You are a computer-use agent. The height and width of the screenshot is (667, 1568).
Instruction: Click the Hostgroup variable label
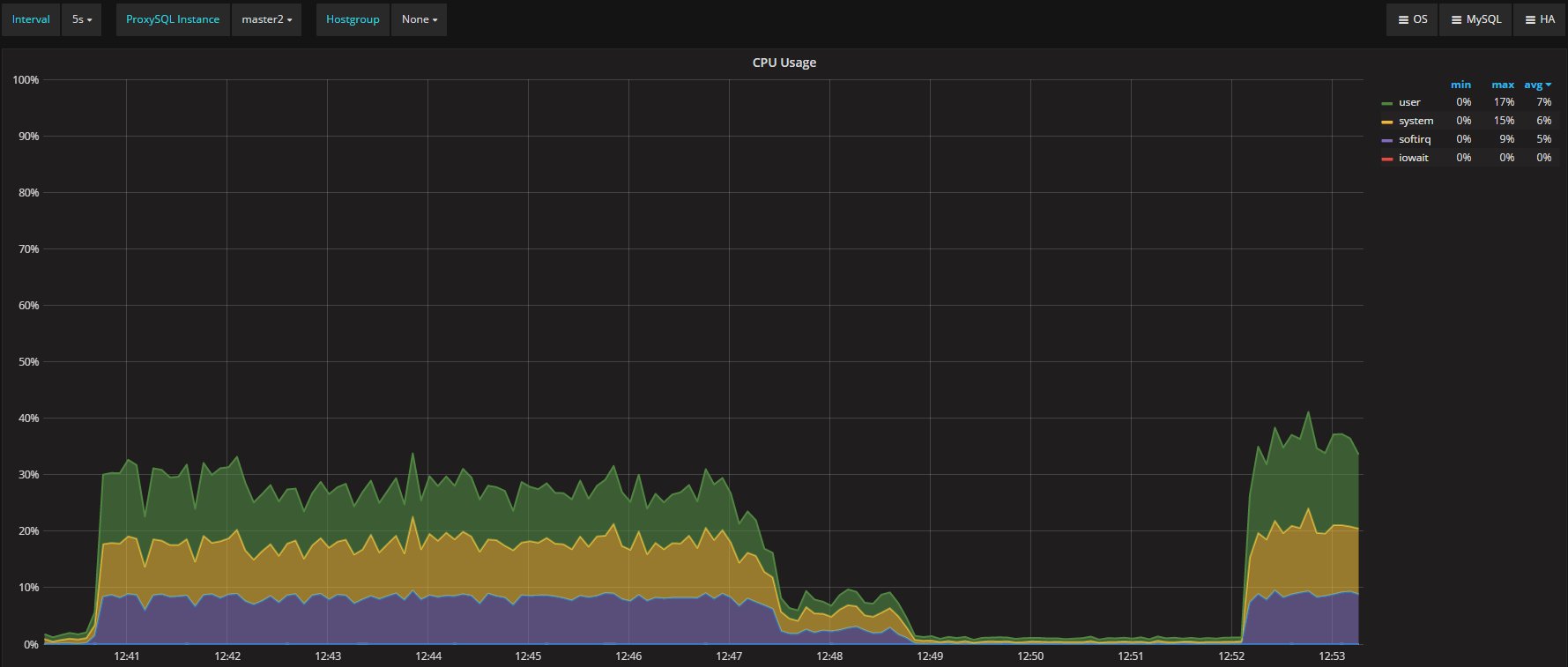click(x=353, y=19)
